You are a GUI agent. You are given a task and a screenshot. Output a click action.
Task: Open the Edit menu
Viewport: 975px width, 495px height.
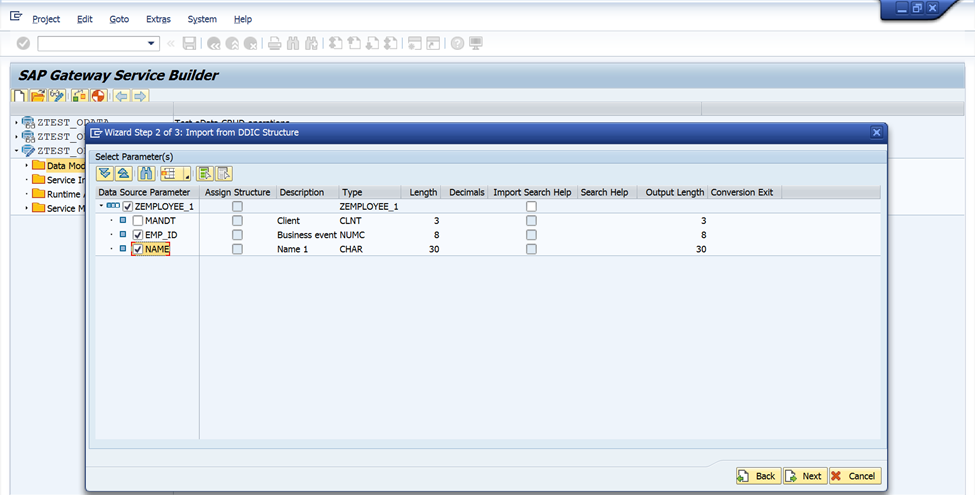click(x=85, y=19)
